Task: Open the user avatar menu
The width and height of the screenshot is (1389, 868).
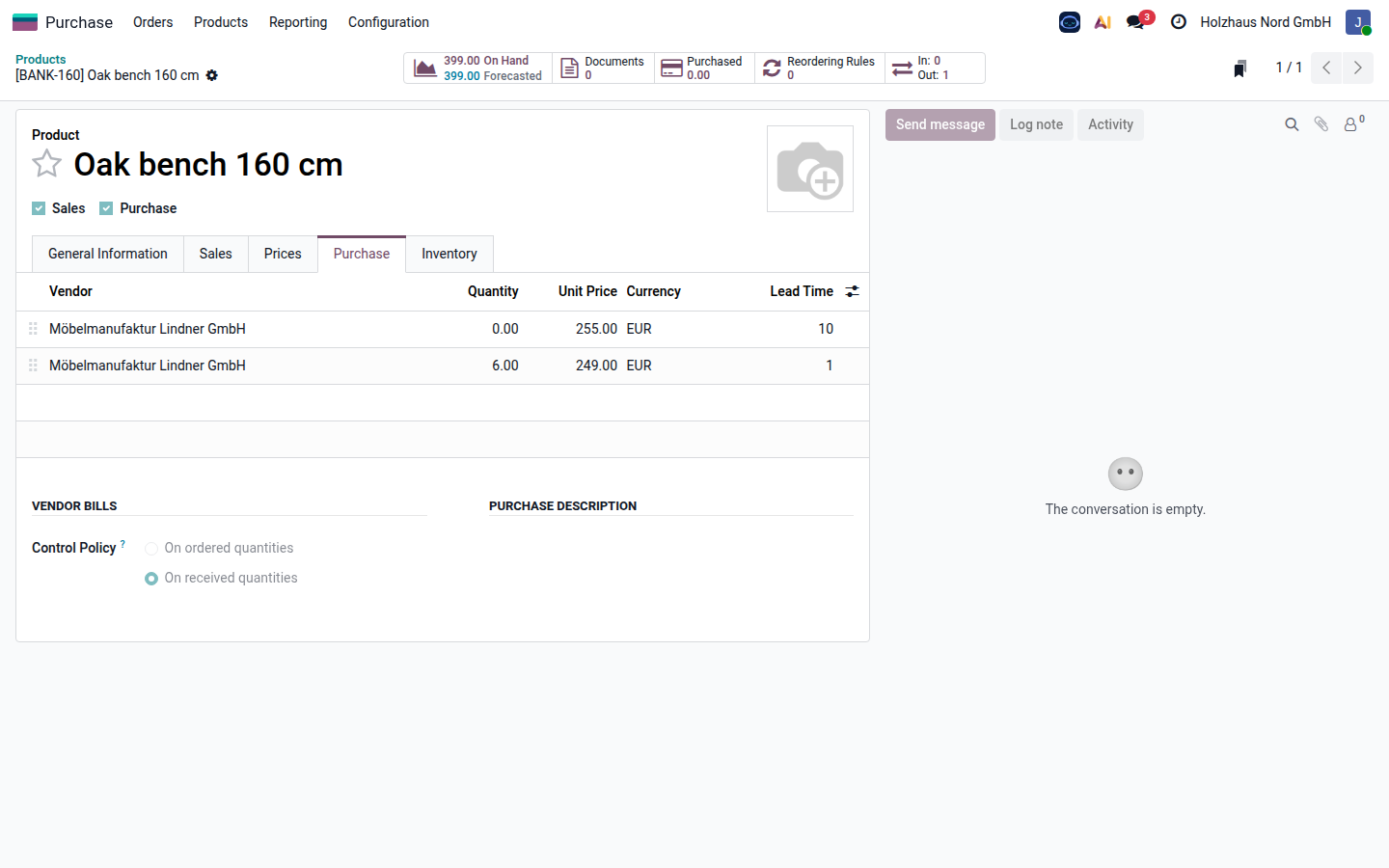Action: coord(1358,22)
